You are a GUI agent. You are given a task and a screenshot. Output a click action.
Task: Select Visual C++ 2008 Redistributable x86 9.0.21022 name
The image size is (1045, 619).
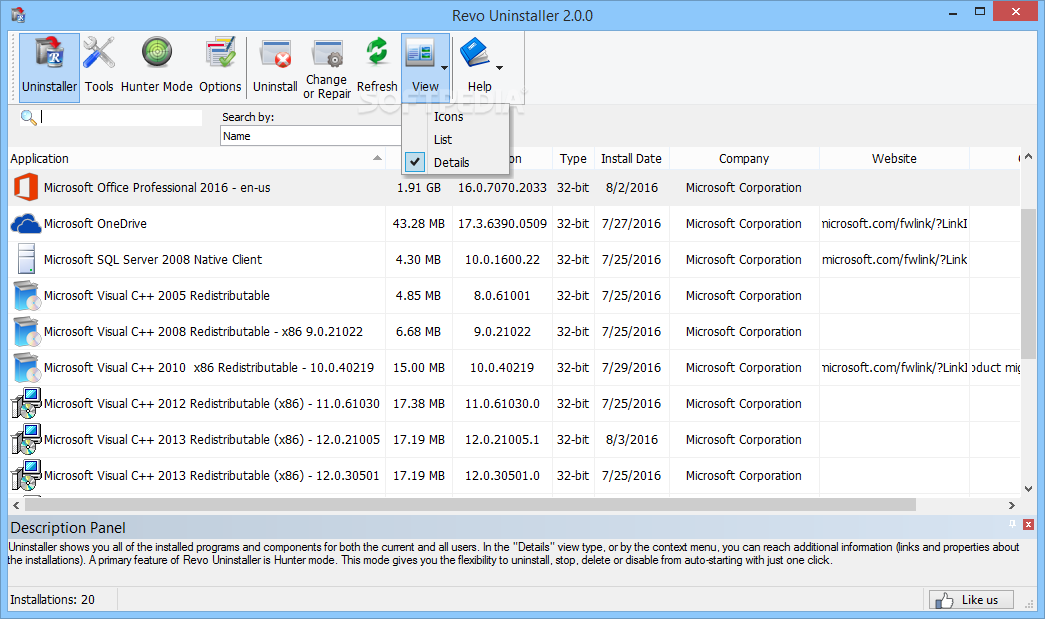click(x=203, y=331)
